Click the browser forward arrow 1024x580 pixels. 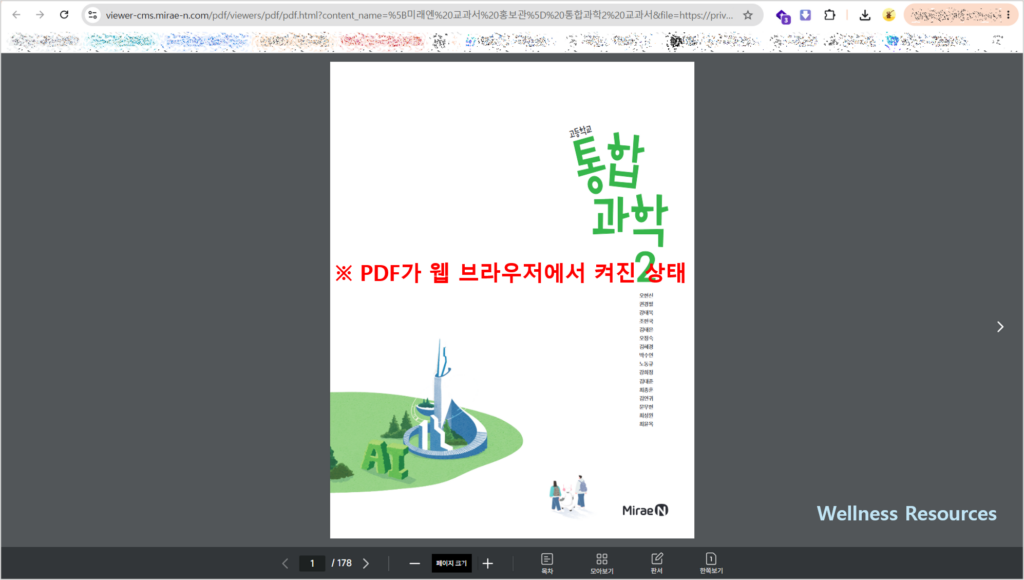(x=40, y=14)
